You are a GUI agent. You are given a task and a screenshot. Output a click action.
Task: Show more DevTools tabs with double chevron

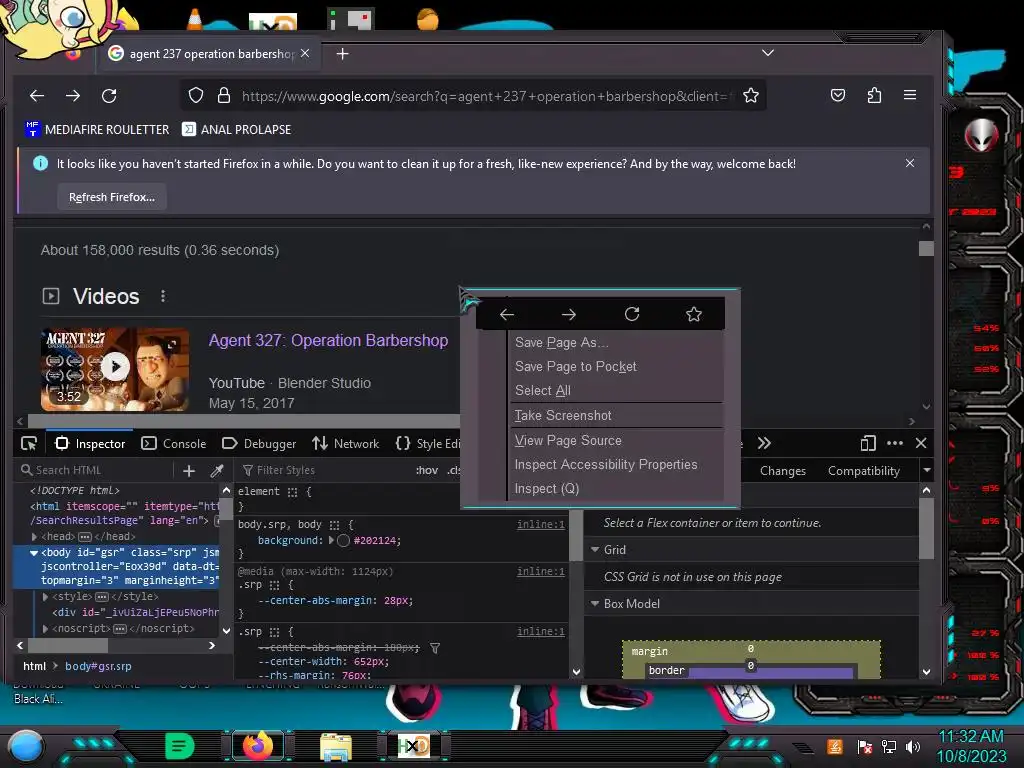[764, 443]
